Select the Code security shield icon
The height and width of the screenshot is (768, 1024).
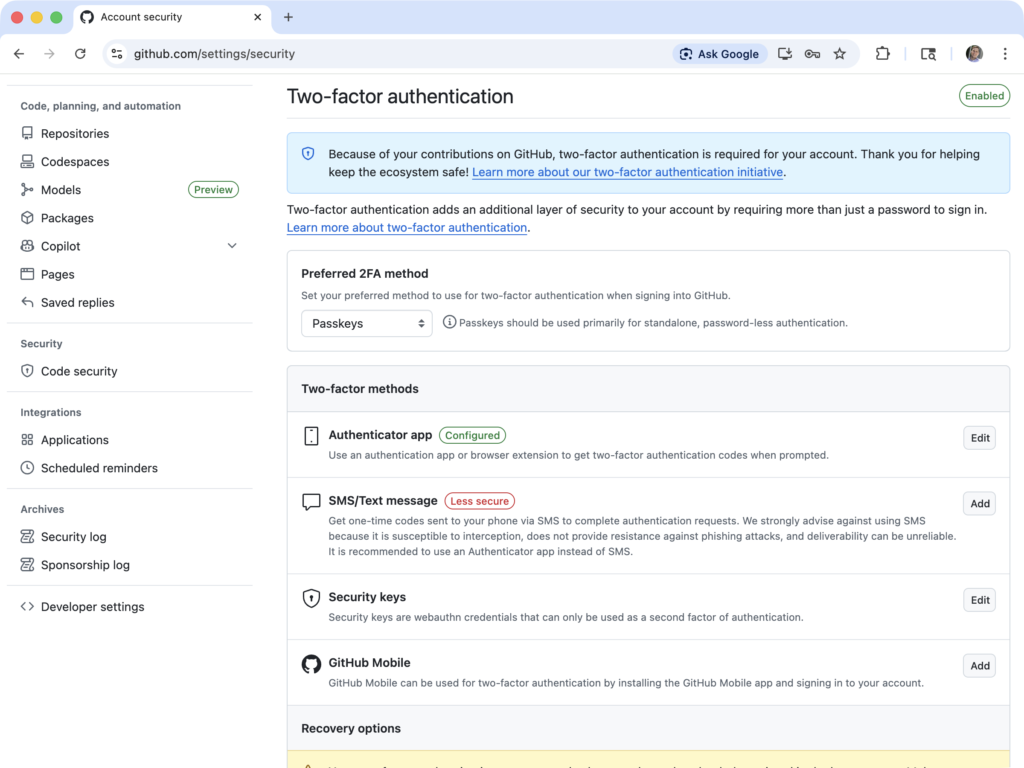pos(27,371)
